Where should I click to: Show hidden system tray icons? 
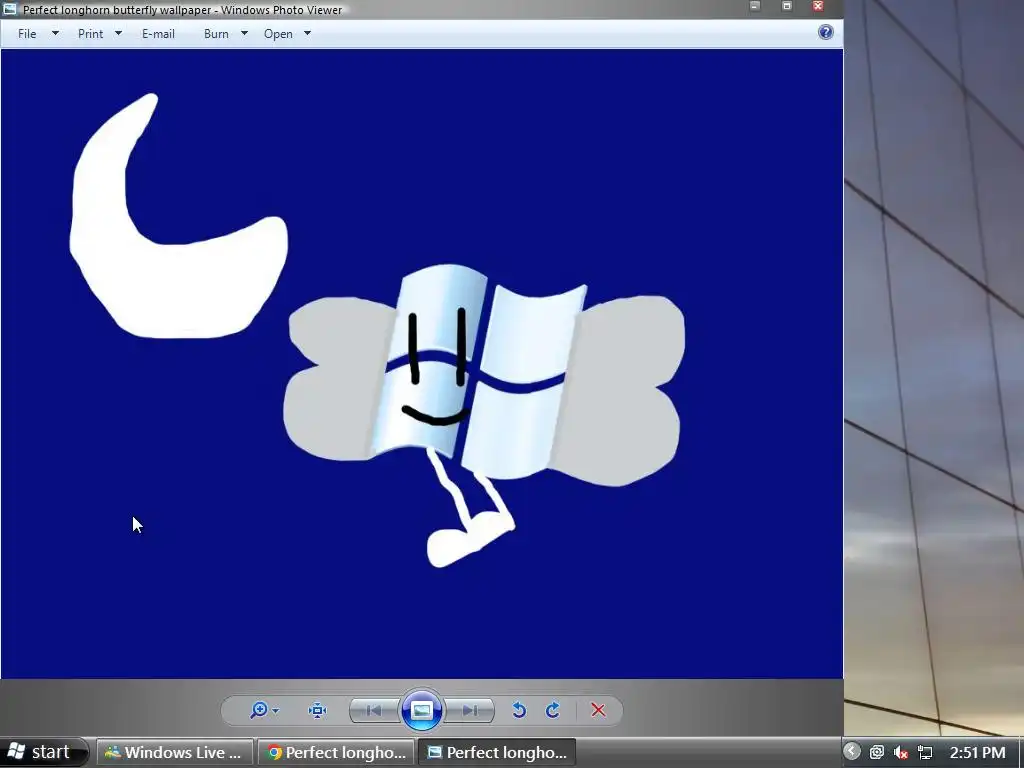coord(852,751)
